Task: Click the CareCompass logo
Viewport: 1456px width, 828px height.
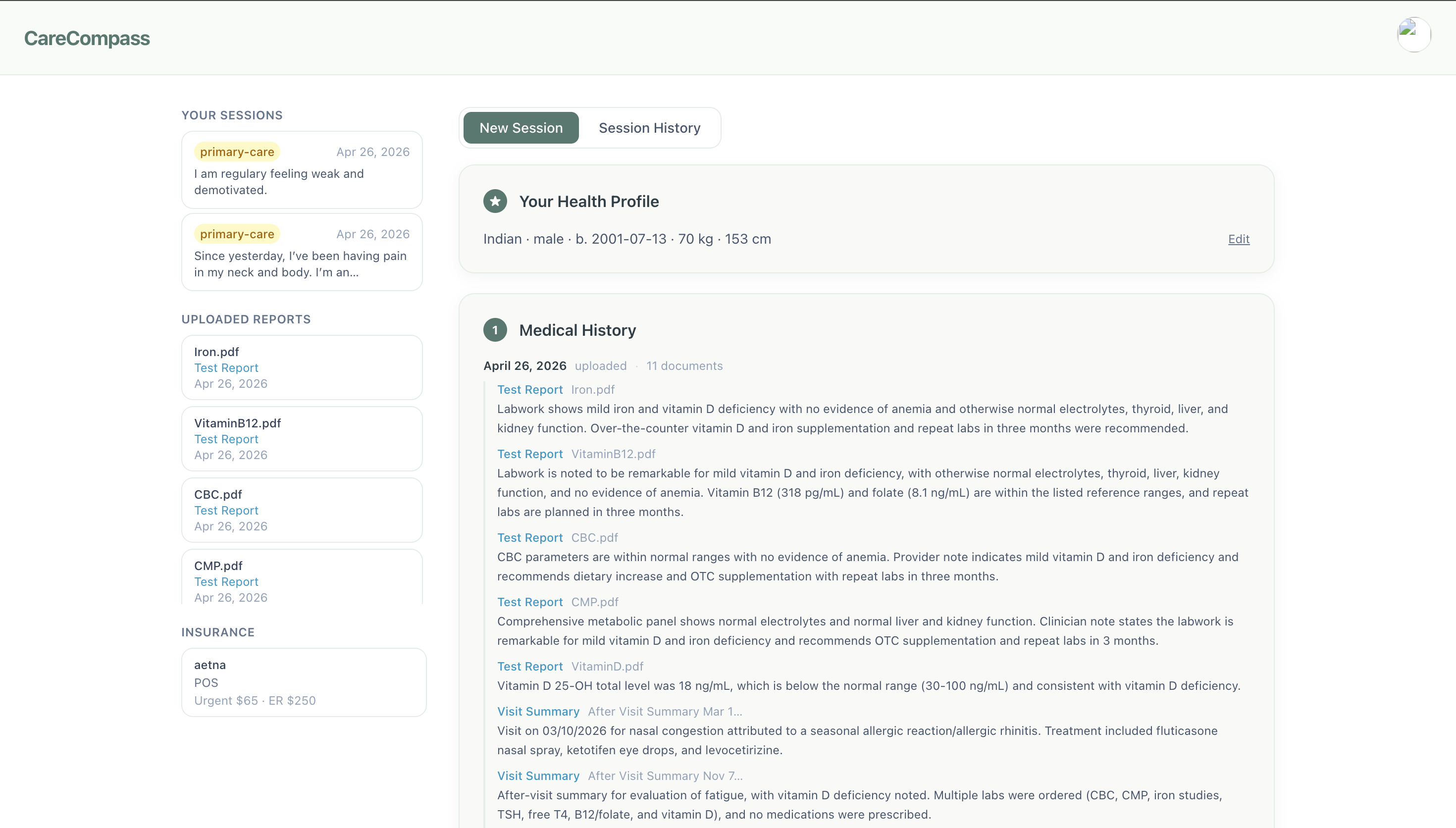Action: [87, 38]
